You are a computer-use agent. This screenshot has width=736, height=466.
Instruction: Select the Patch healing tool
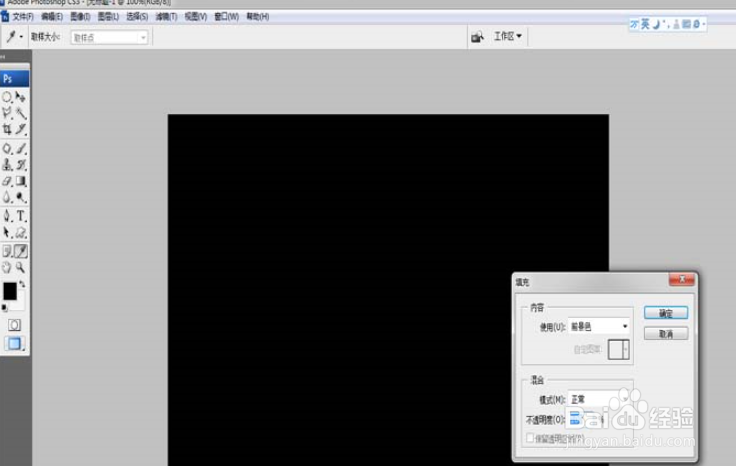pos(7,149)
